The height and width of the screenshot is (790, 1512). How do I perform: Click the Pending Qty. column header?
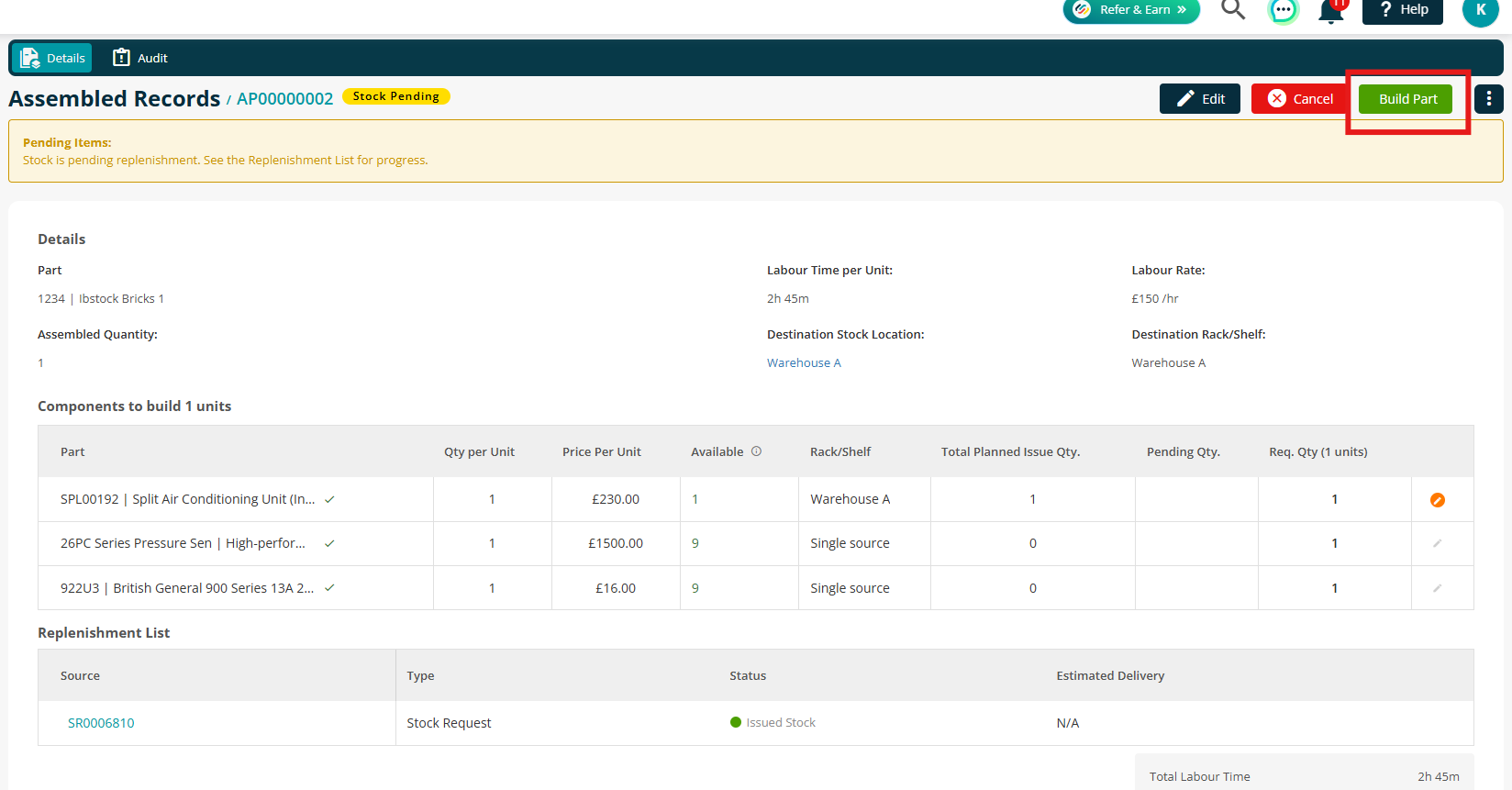pos(1184,451)
